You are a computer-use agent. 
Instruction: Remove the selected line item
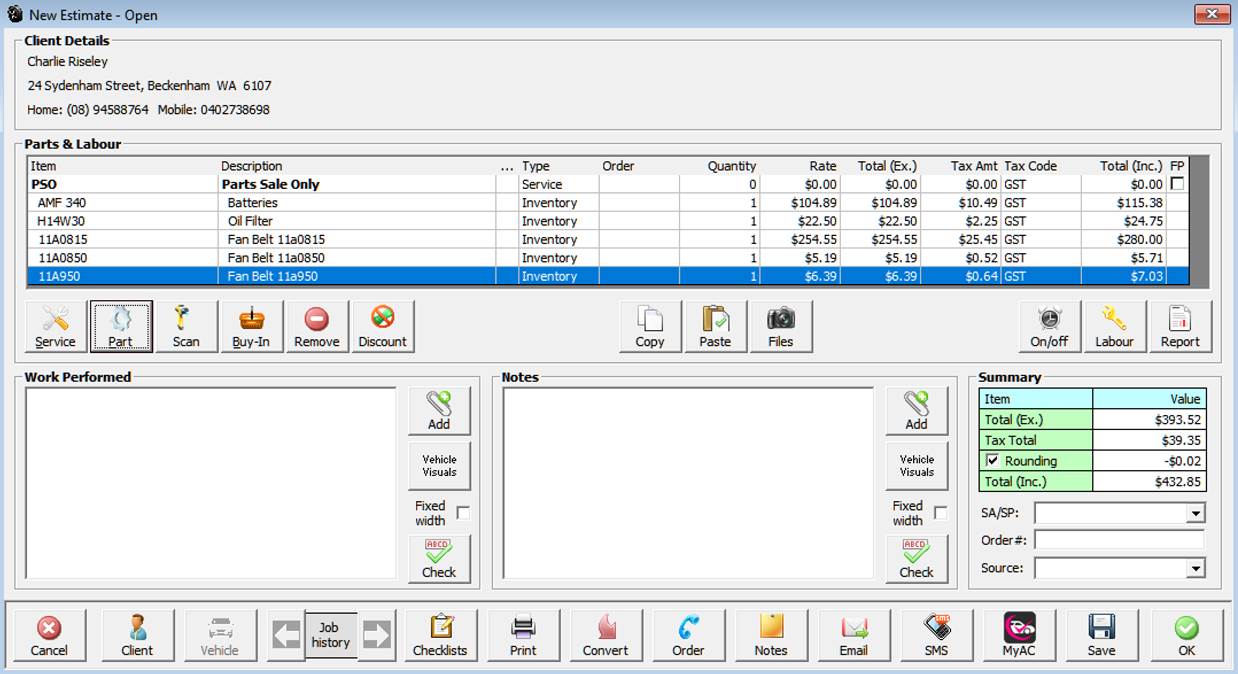[316, 327]
